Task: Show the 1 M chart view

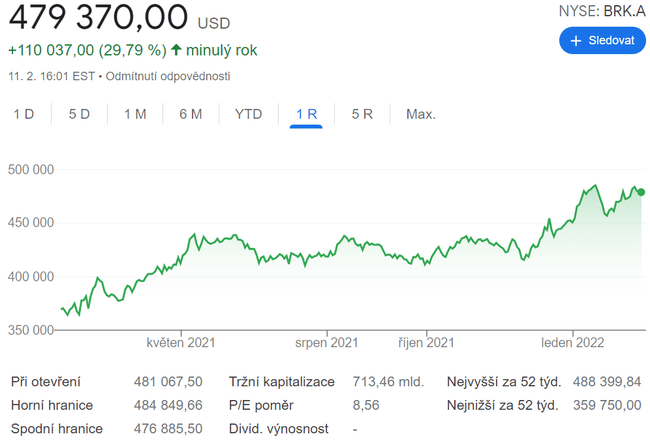Action: (135, 114)
